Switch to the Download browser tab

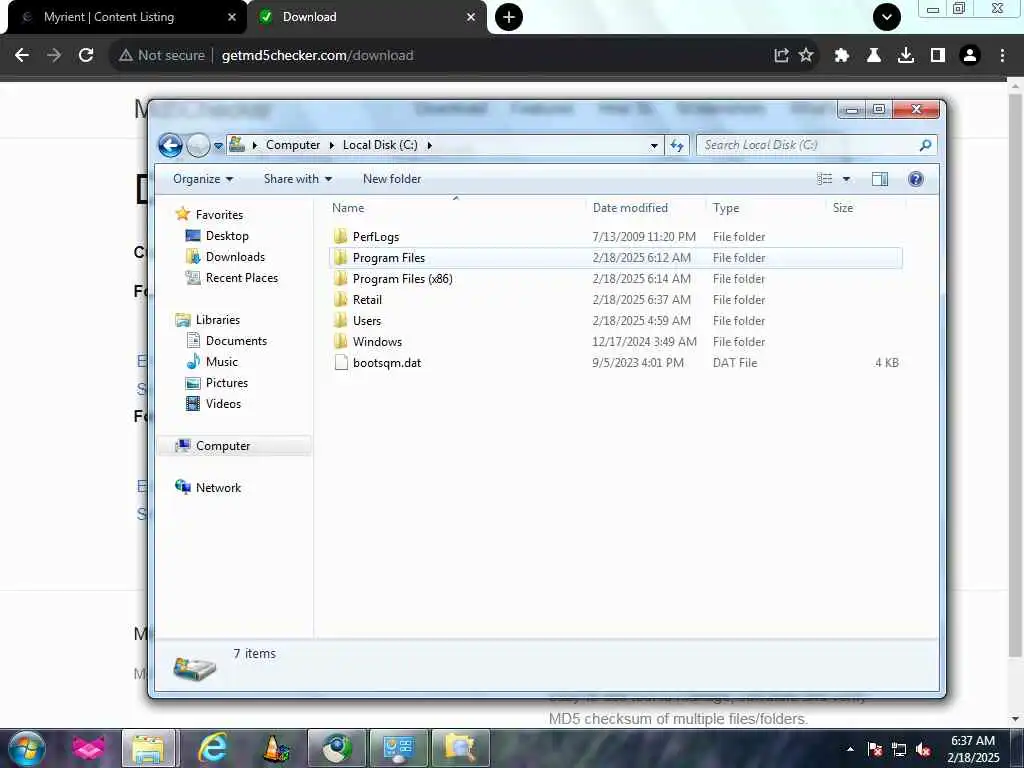pyautogui.click(x=366, y=17)
